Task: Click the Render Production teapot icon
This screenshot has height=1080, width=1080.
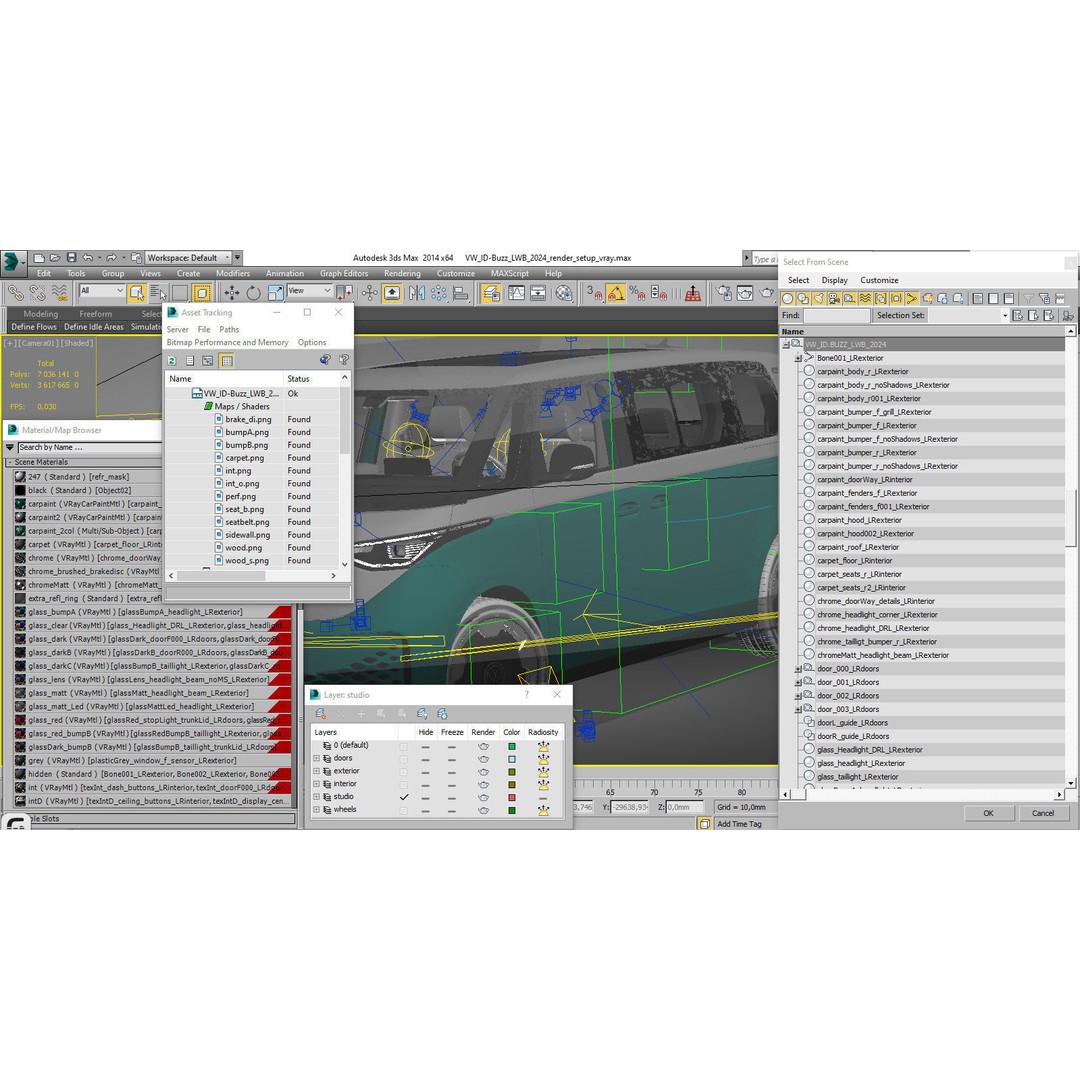Action: click(x=765, y=292)
